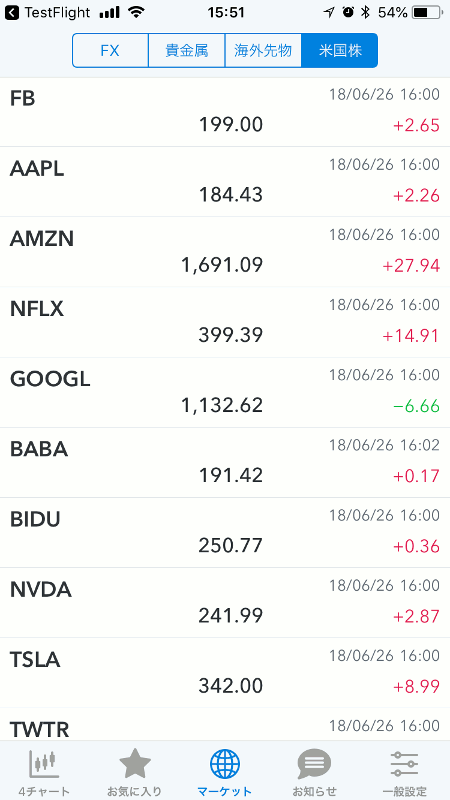Screen dimensions: 450x800
Task: Select the 海外先物 segment
Action: coord(263,51)
